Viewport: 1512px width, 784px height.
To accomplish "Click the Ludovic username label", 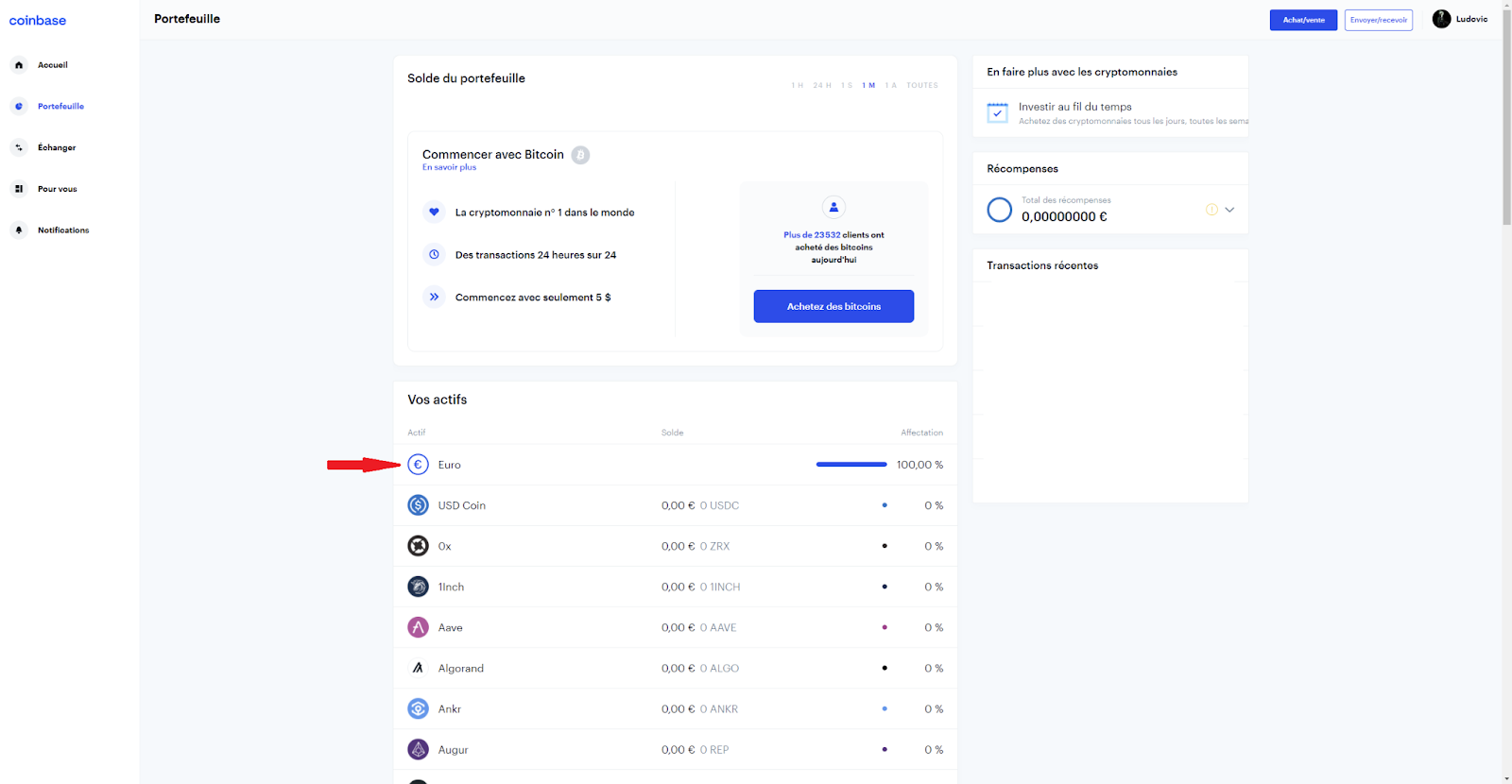I will (x=1471, y=19).
